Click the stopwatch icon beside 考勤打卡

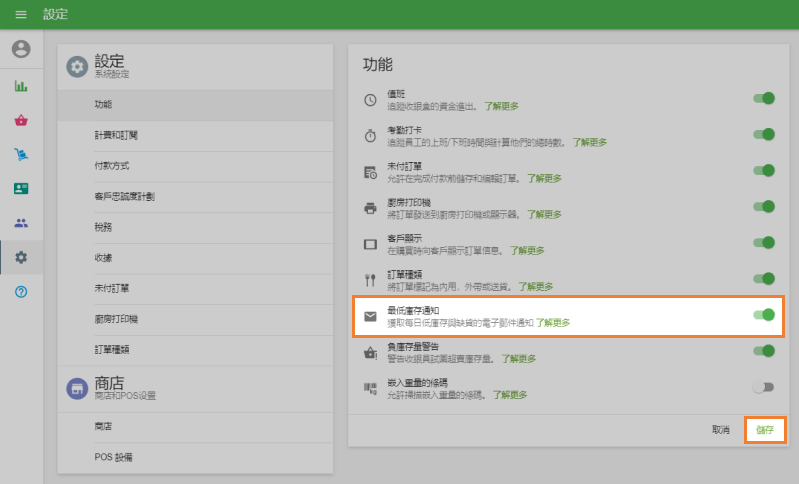click(x=370, y=136)
